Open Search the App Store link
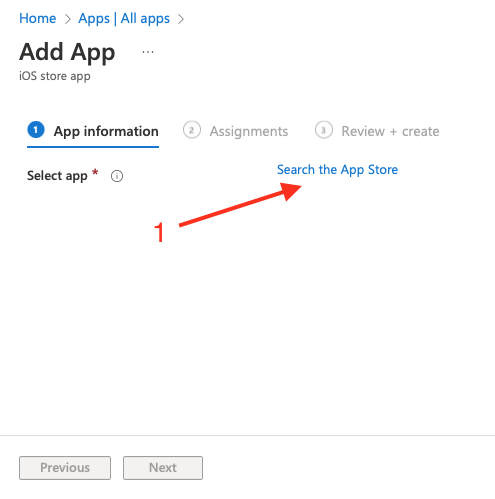 (337, 170)
